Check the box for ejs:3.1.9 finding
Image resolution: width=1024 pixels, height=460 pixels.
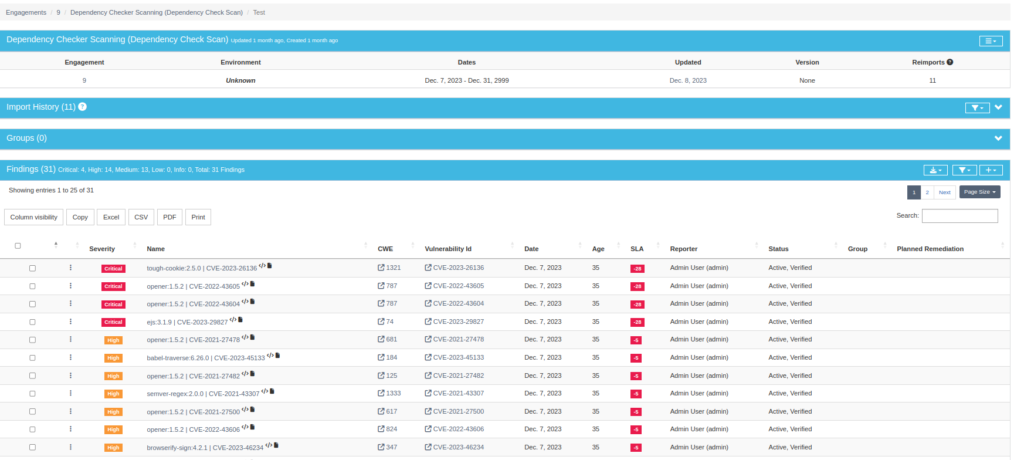33,321
